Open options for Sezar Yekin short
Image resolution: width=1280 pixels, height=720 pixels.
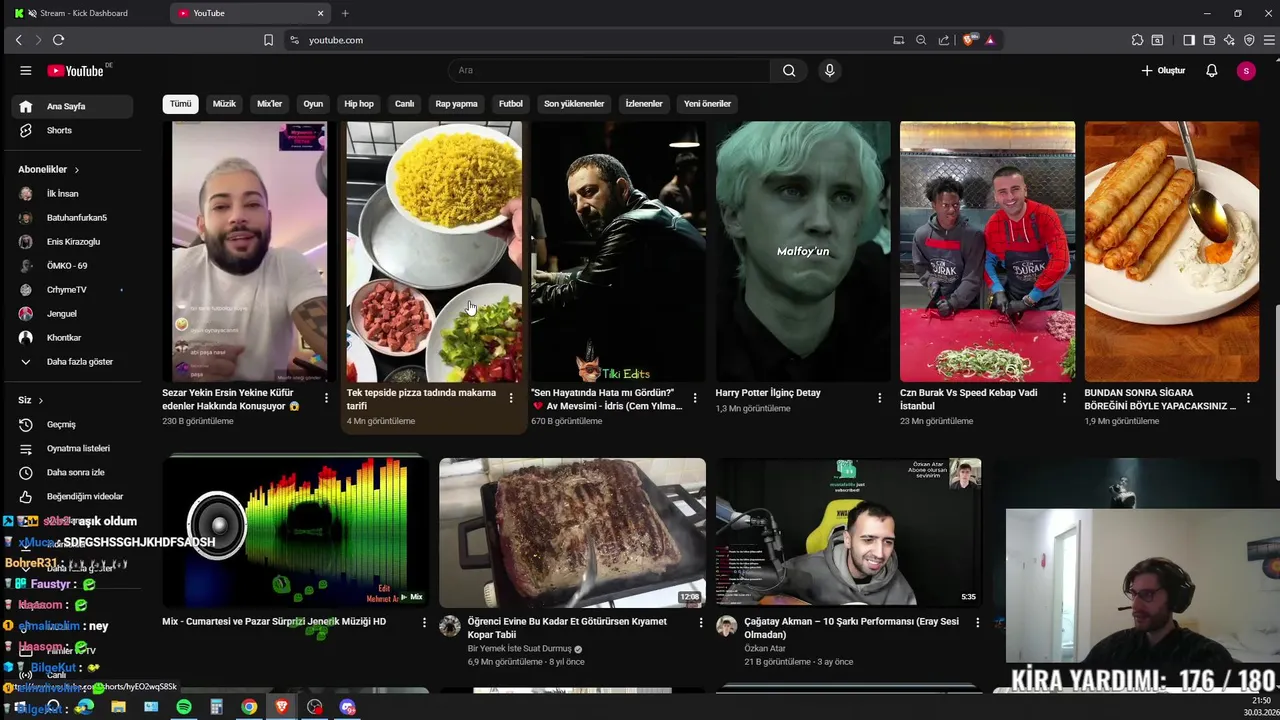[326, 398]
